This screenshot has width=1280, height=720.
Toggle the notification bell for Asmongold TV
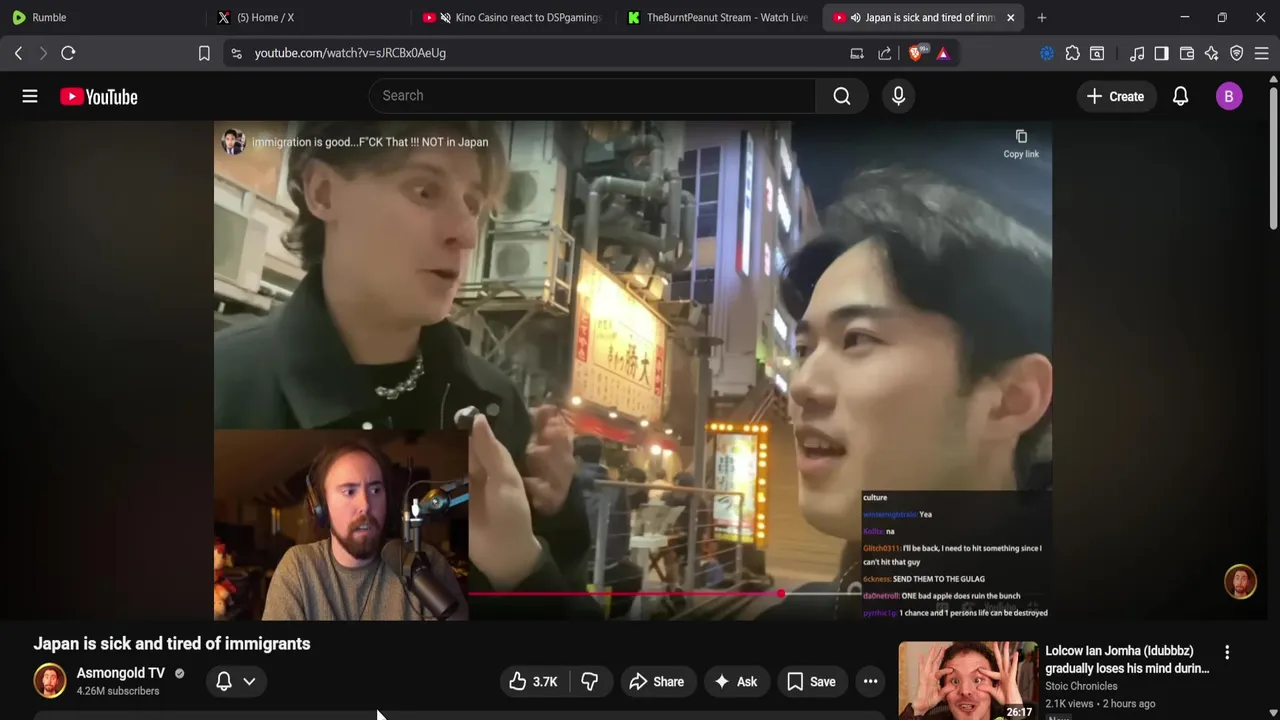[224, 681]
